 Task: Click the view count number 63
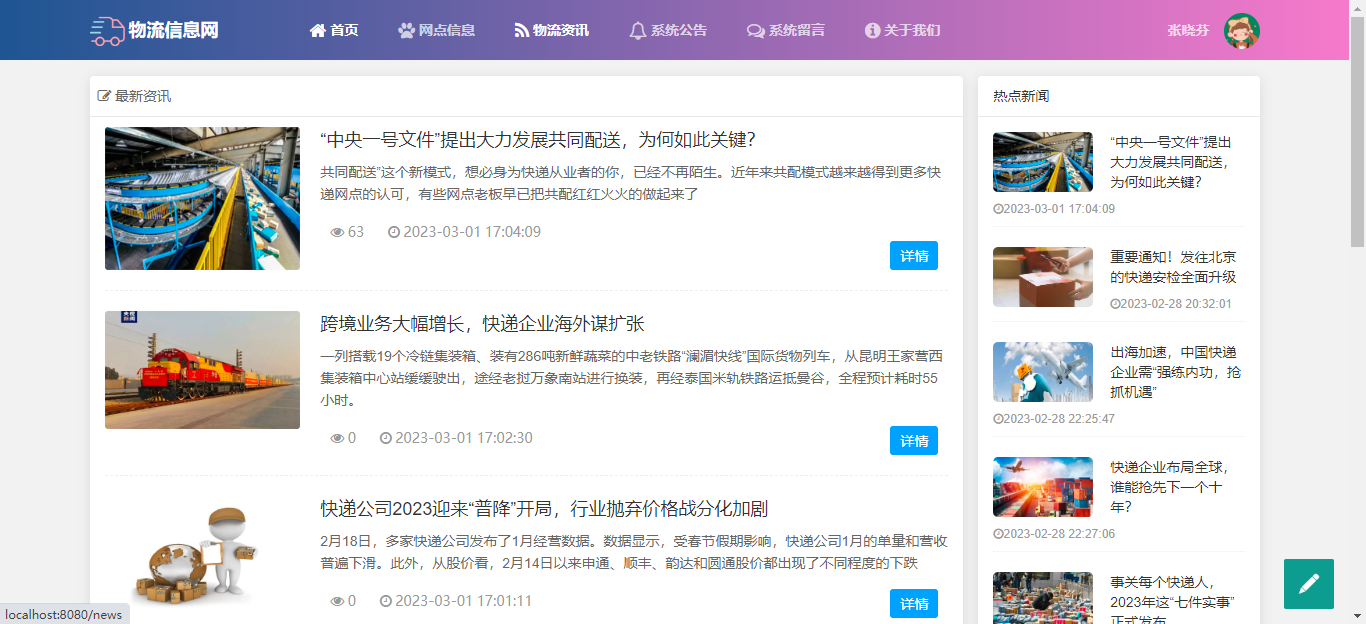coord(356,232)
